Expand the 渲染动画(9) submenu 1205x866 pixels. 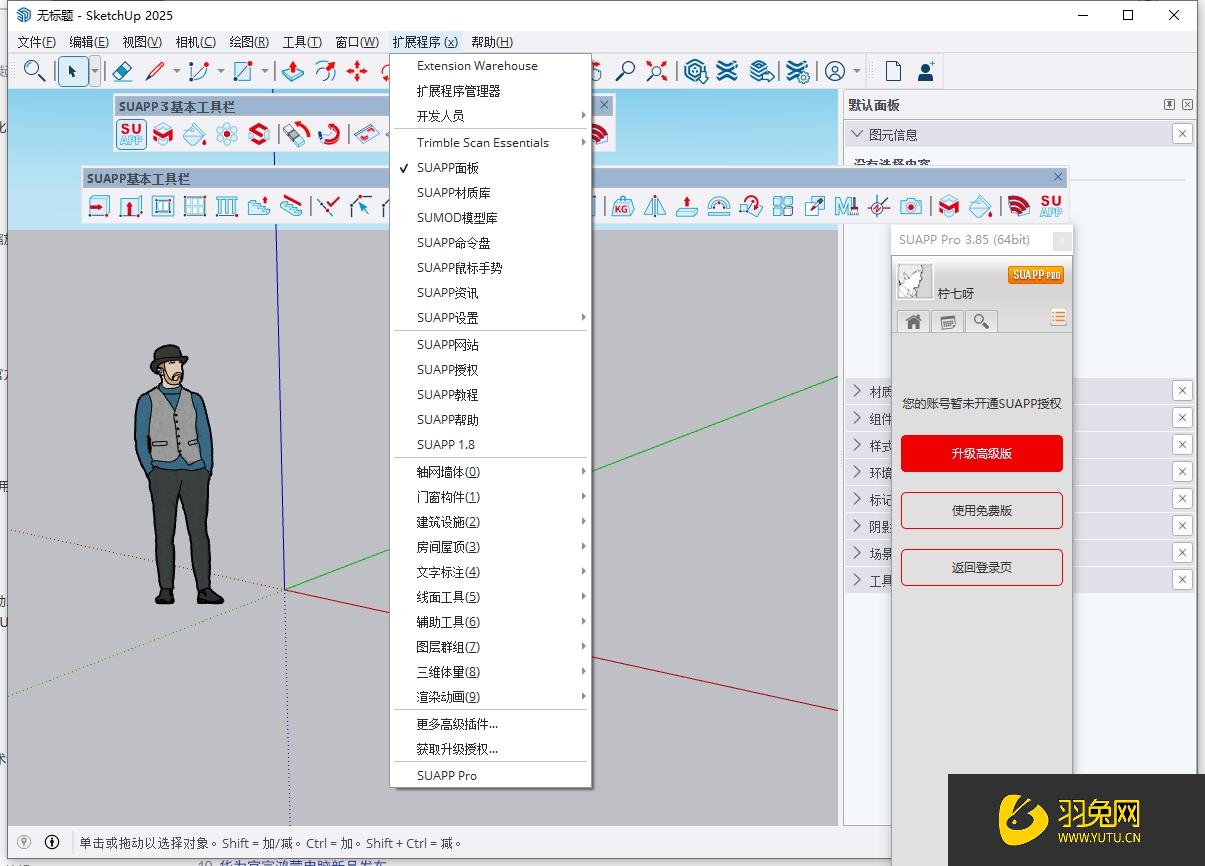pos(490,697)
